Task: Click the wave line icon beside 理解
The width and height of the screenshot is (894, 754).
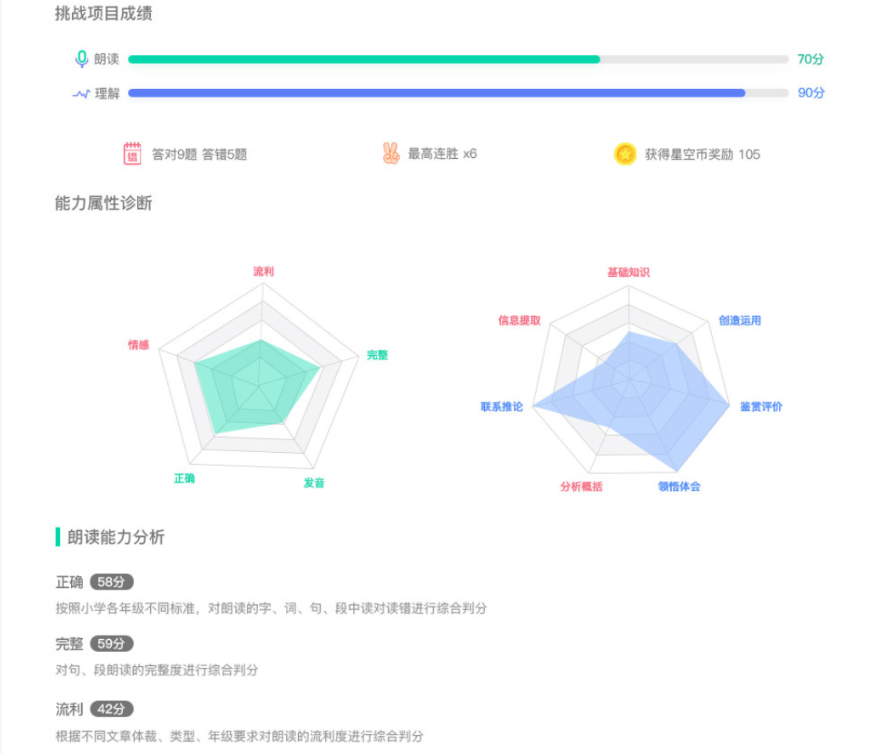Action: click(x=81, y=94)
